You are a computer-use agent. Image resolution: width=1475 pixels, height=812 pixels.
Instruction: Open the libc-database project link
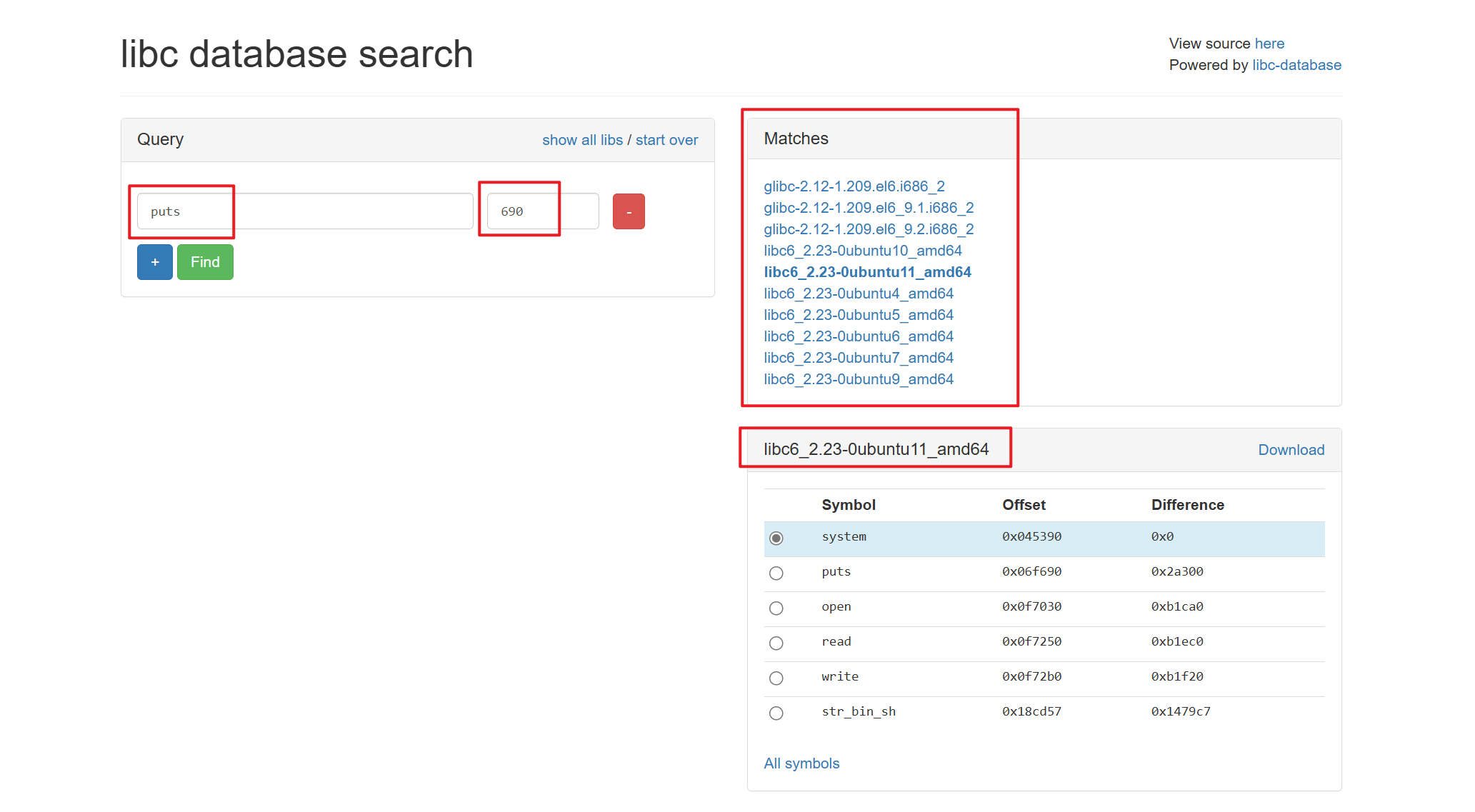coord(1296,65)
